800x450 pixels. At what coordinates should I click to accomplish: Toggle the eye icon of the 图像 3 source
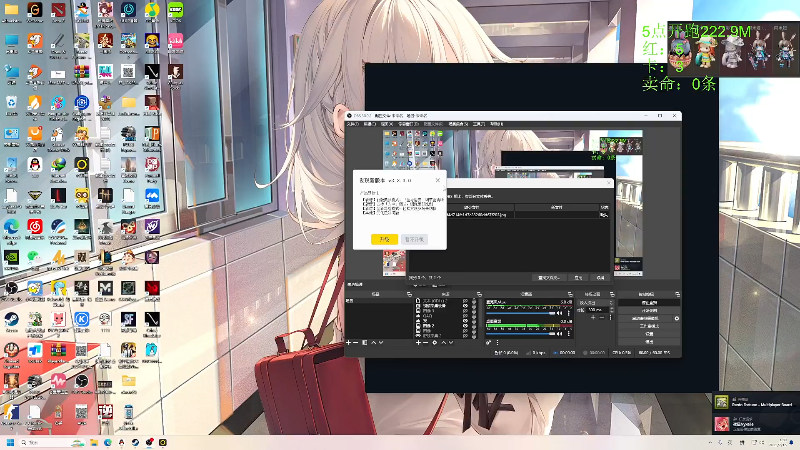point(465,311)
